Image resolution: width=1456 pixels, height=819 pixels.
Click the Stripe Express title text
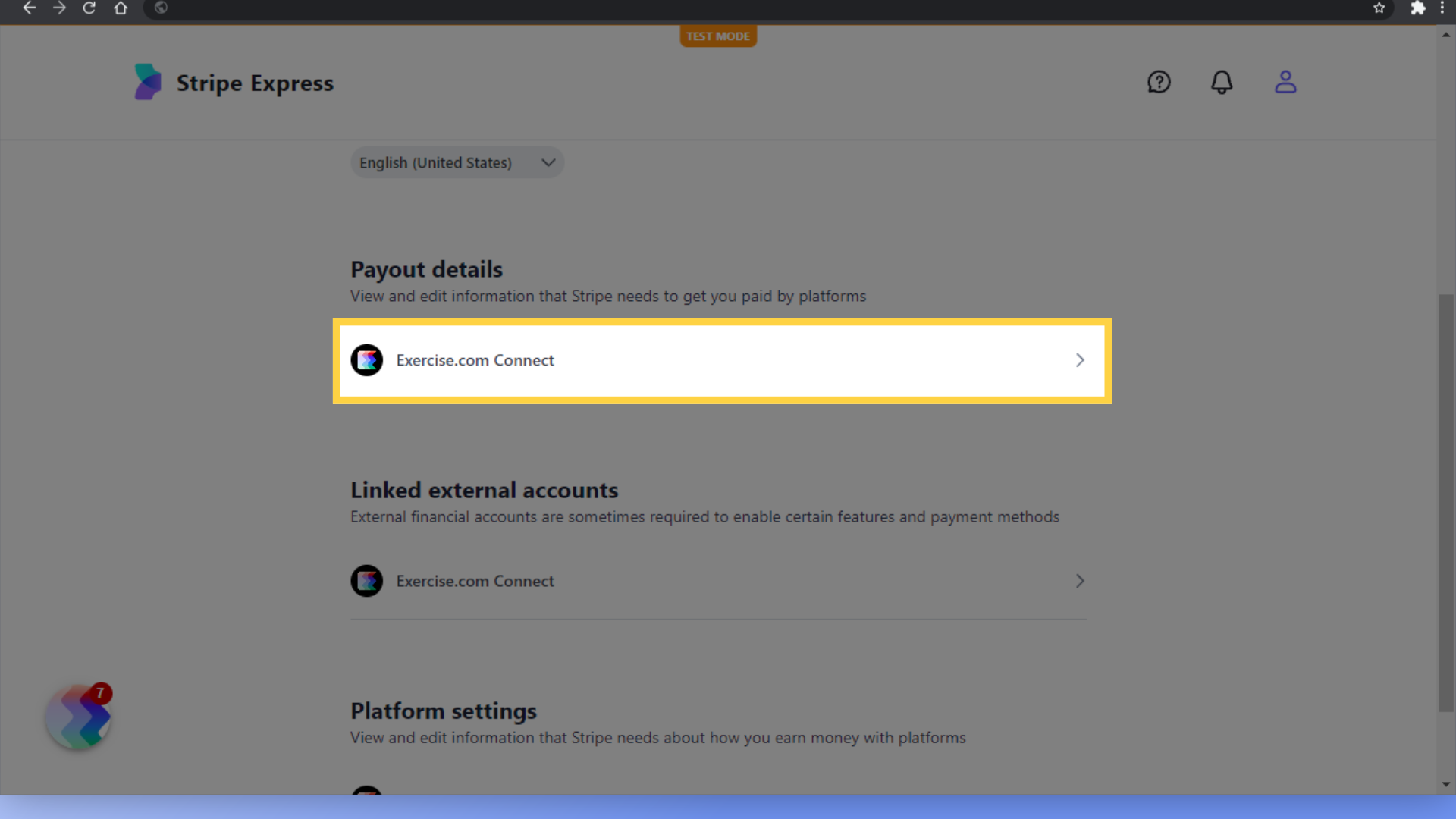[x=255, y=83]
